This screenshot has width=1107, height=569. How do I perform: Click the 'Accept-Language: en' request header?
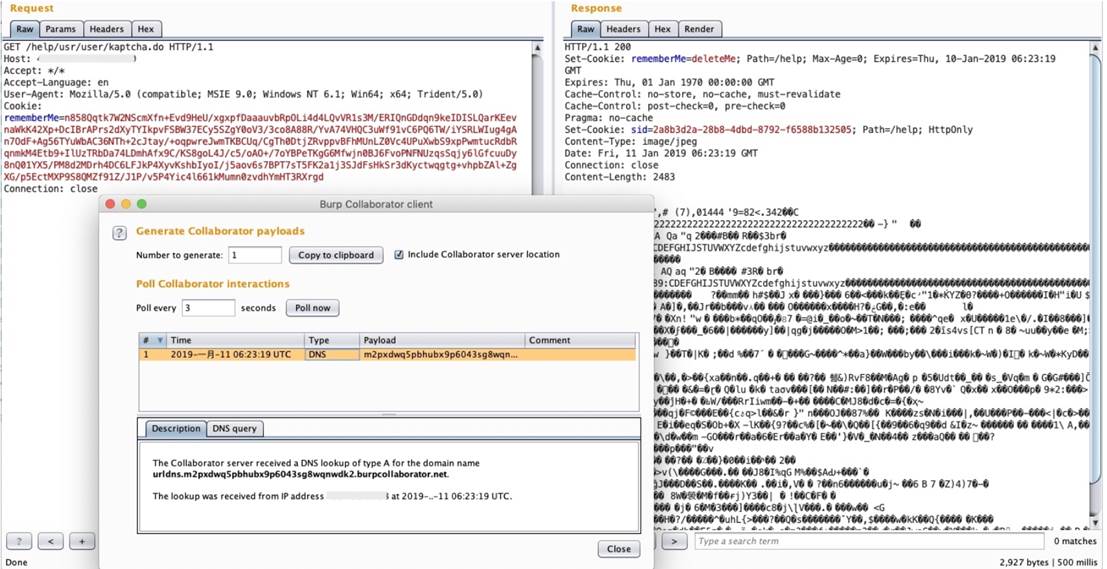point(56,83)
